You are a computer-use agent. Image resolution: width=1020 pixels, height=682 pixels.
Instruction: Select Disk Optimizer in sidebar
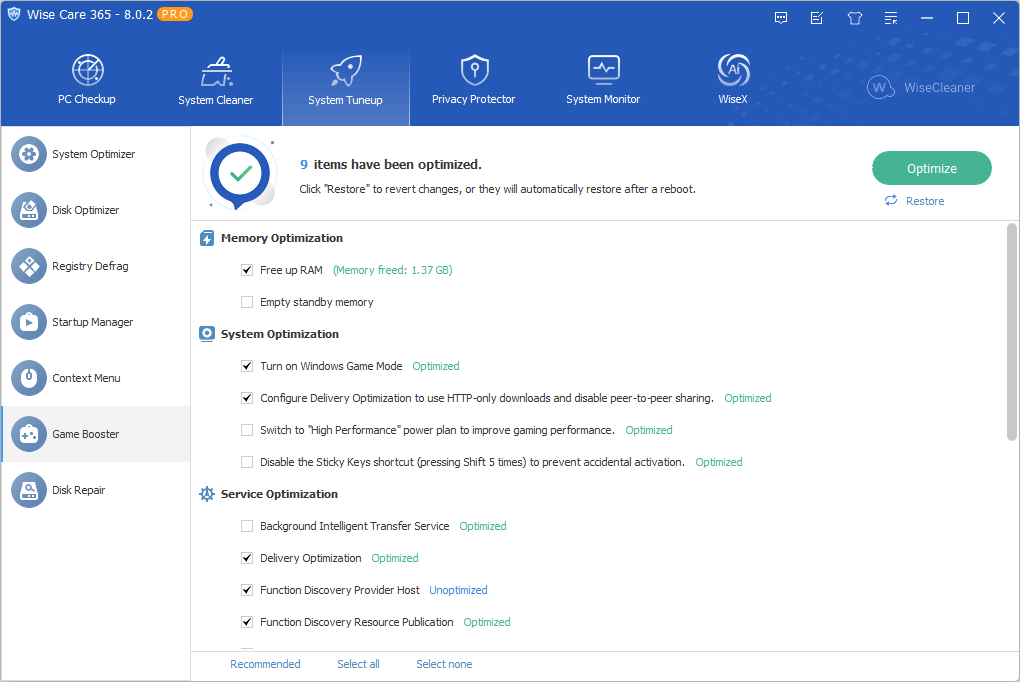click(x=96, y=210)
